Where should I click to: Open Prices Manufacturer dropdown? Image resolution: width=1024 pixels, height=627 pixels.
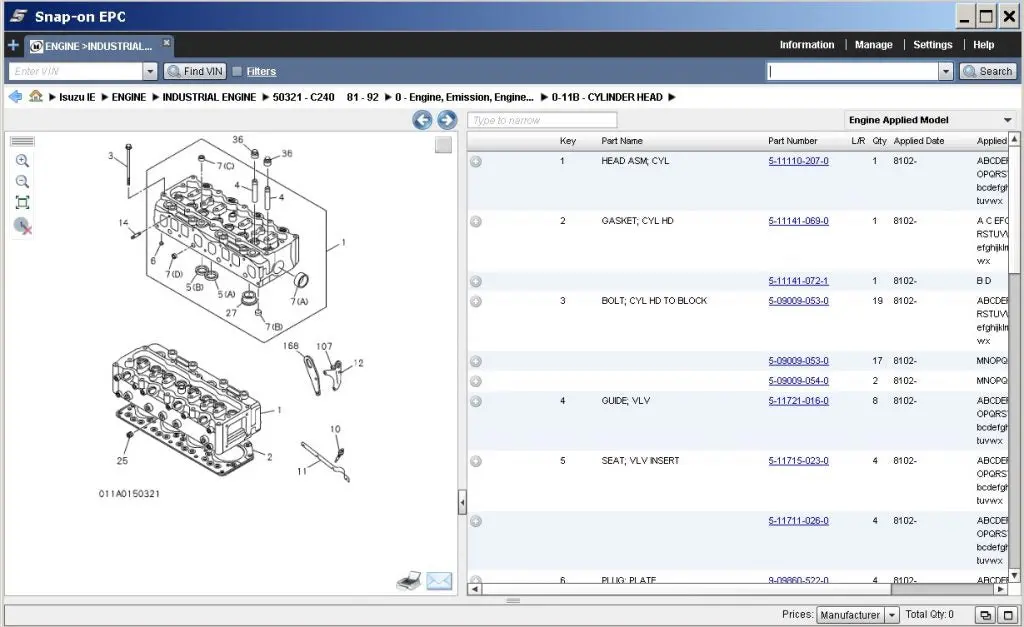[x=858, y=615]
